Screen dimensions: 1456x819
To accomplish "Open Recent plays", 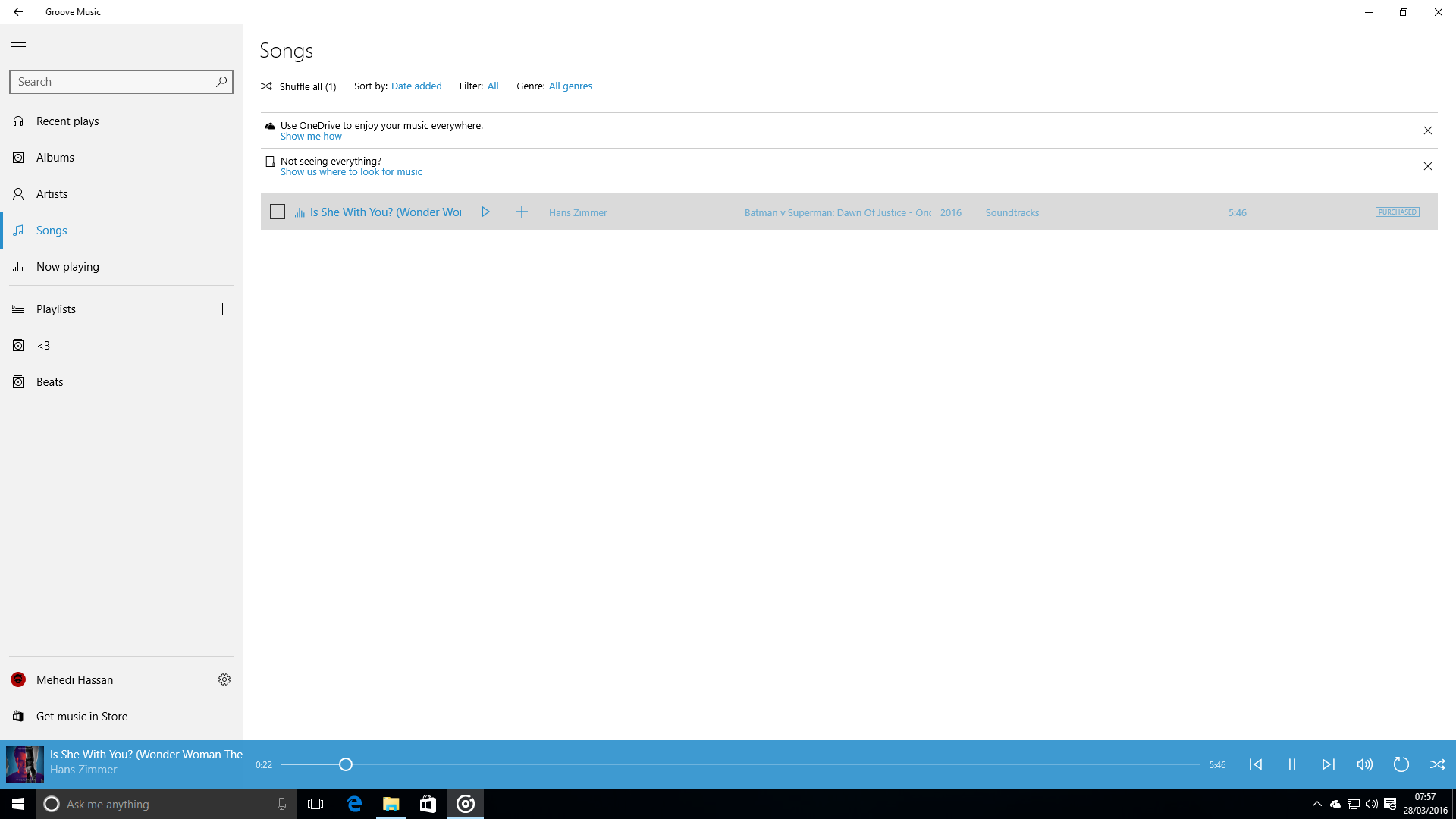I will 121,121.
